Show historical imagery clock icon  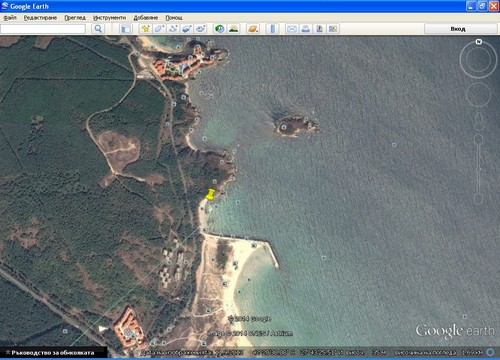click(219, 29)
